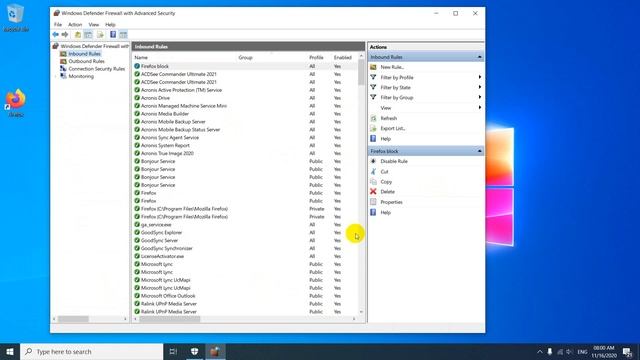
Task: Open the notification center icon
Action: pyautogui.click(x=627, y=351)
